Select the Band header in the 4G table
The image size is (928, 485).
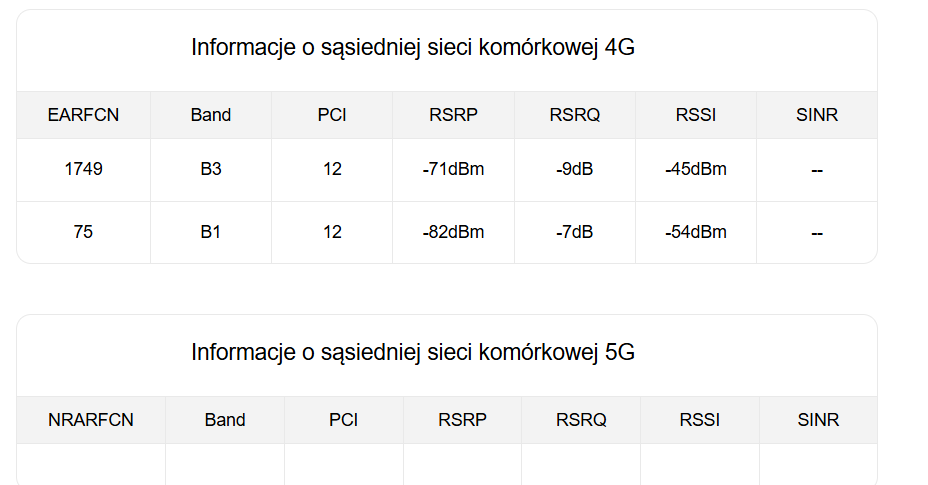210,115
